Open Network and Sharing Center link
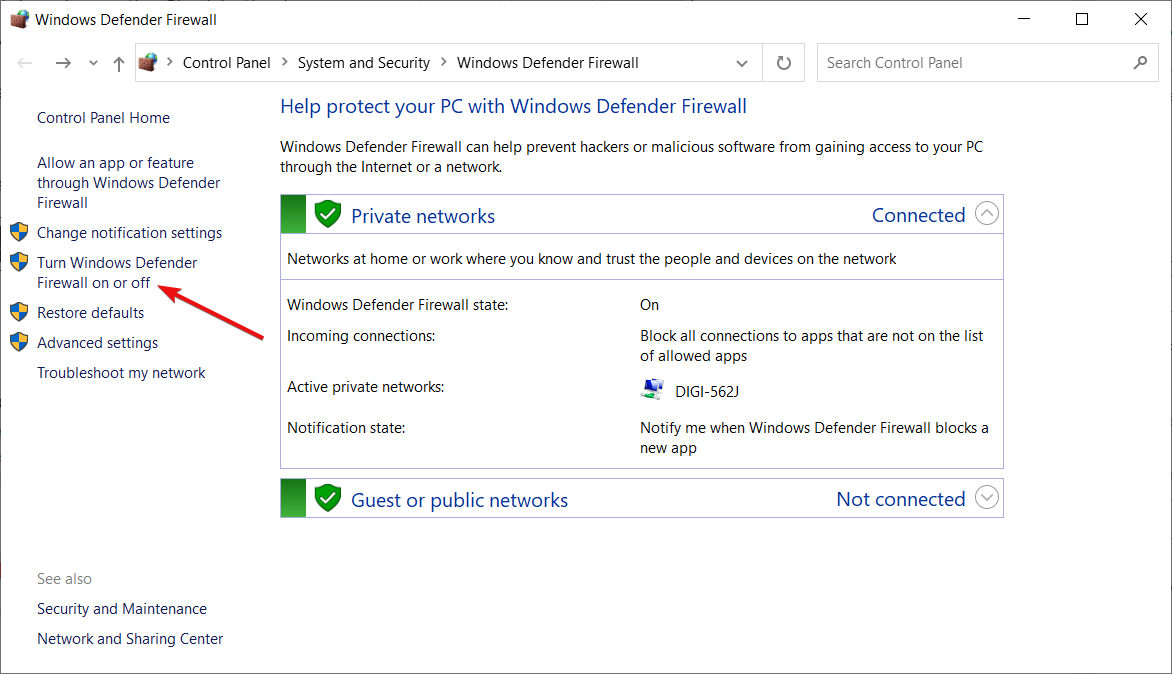This screenshot has width=1172, height=674. point(130,639)
